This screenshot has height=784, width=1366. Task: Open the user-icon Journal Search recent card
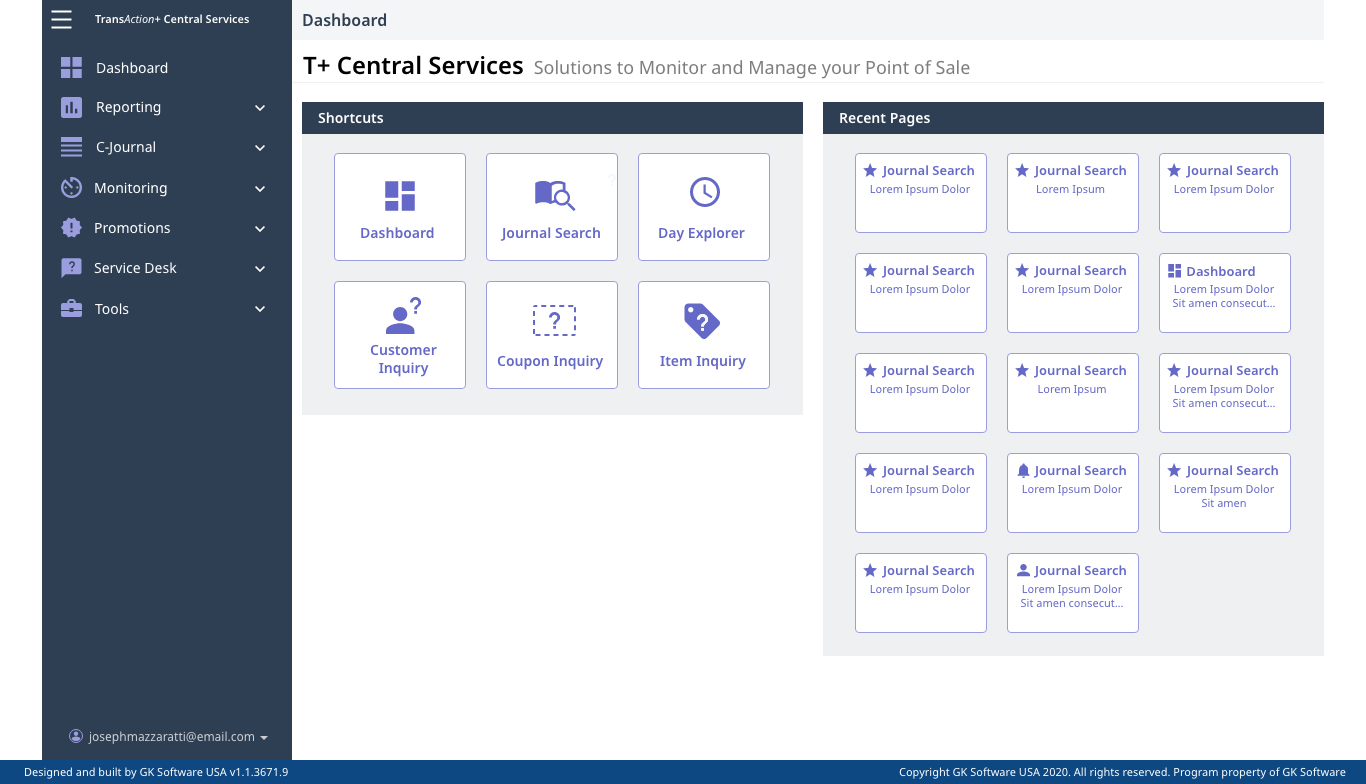pyautogui.click(x=1072, y=592)
